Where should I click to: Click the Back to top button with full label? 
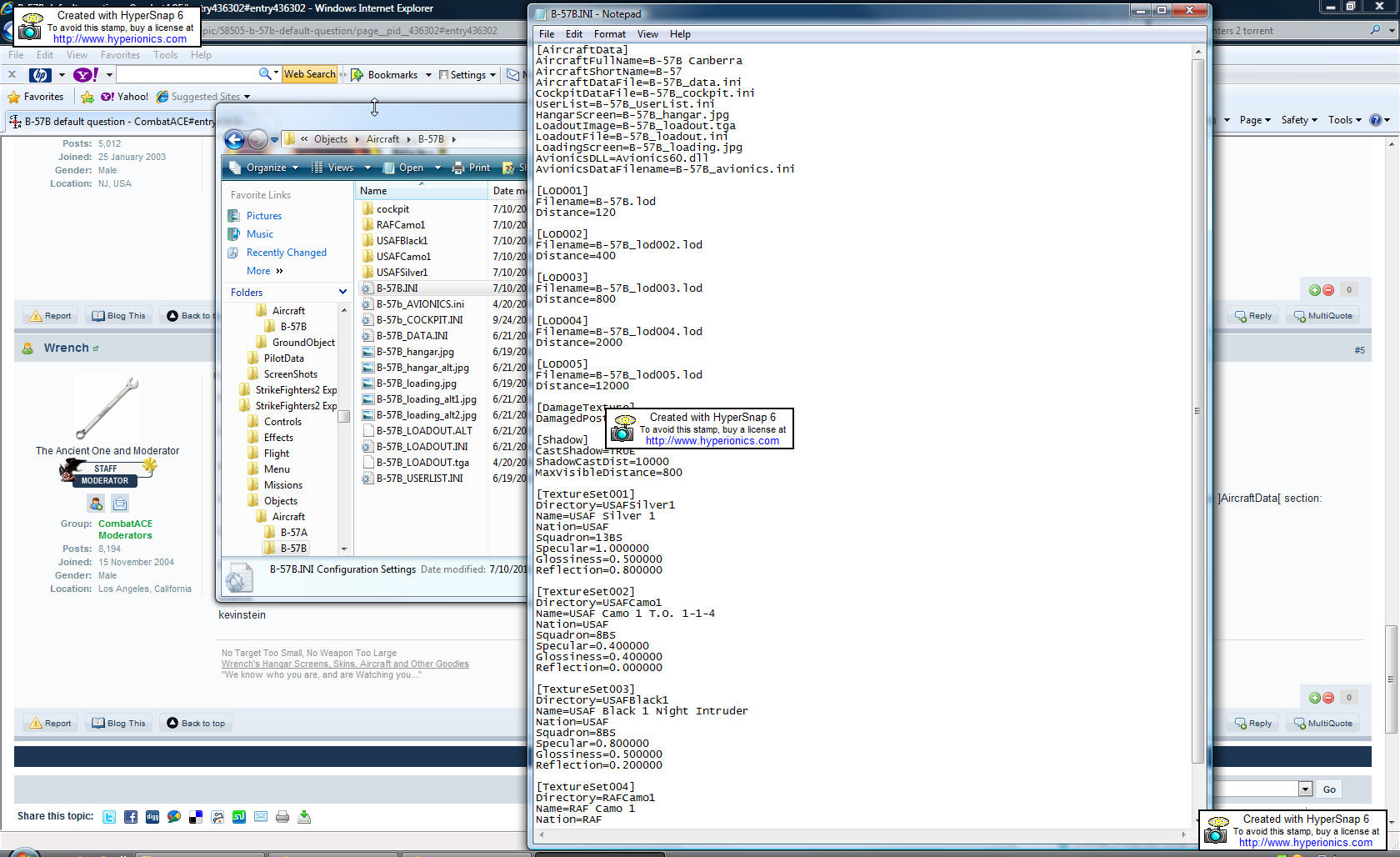coord(196,724)
